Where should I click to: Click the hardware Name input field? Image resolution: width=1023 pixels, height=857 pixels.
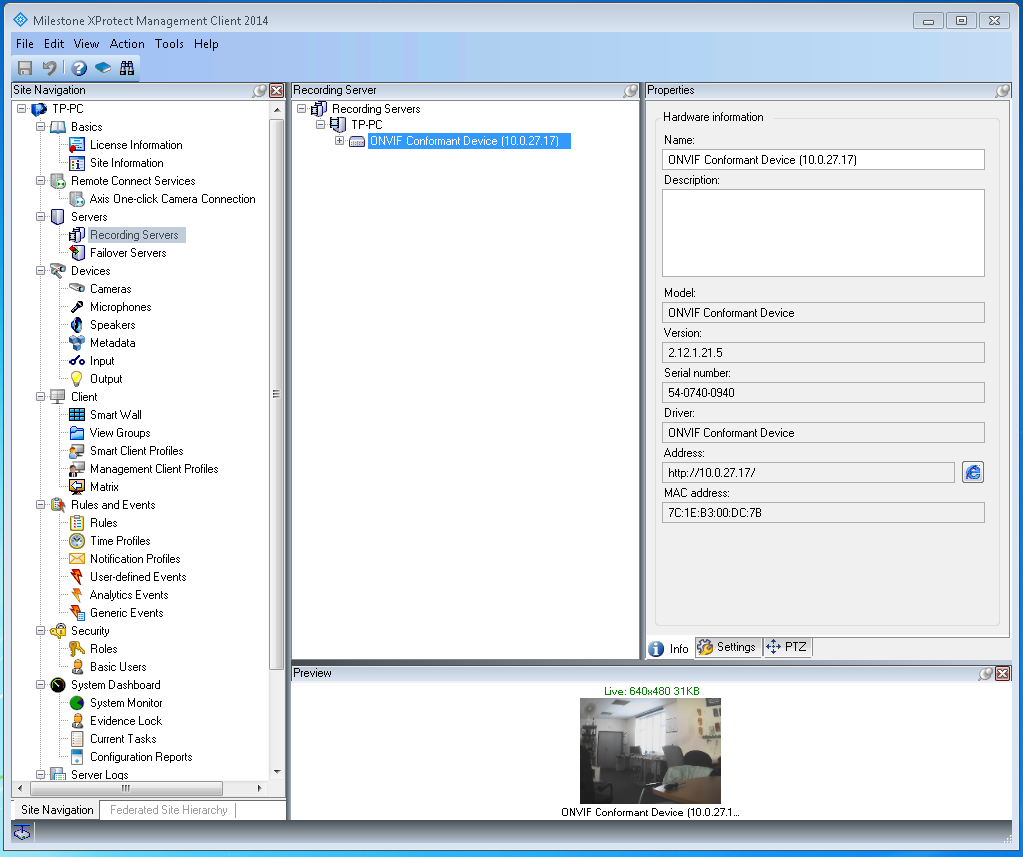pos(823,160)
